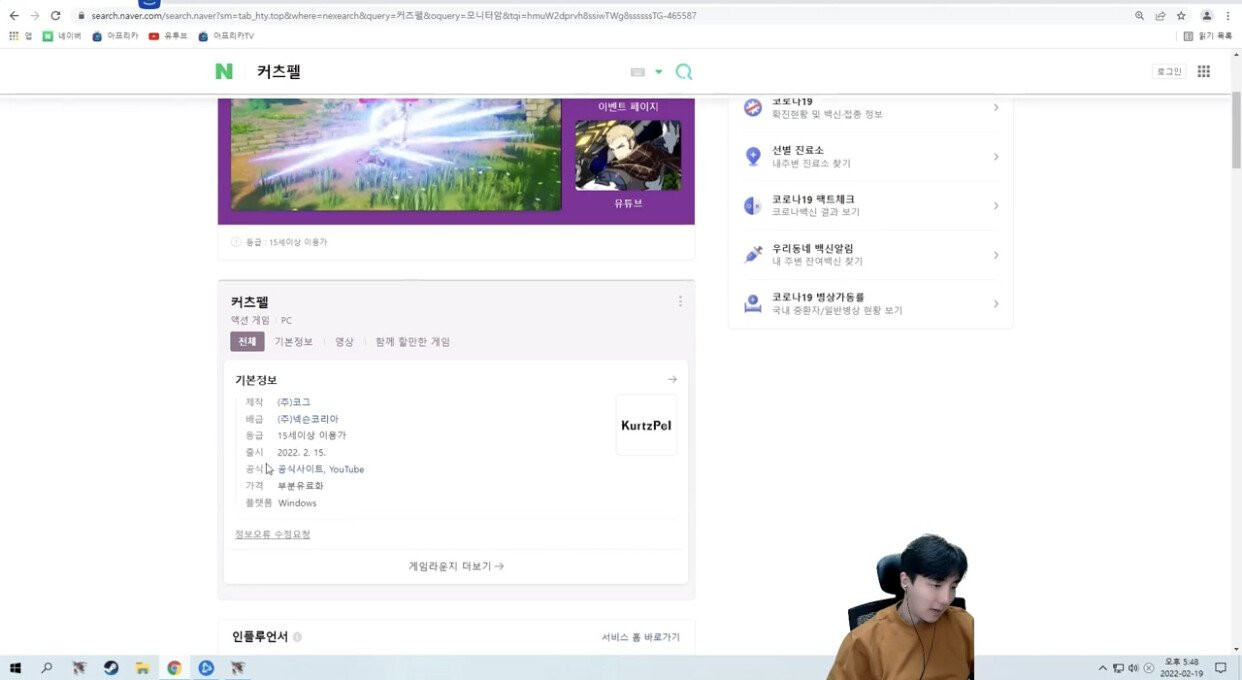The width and height of the screenshot is (1242, 680).
Task: Click the 로그인 button
Action: coord(1169,71)
